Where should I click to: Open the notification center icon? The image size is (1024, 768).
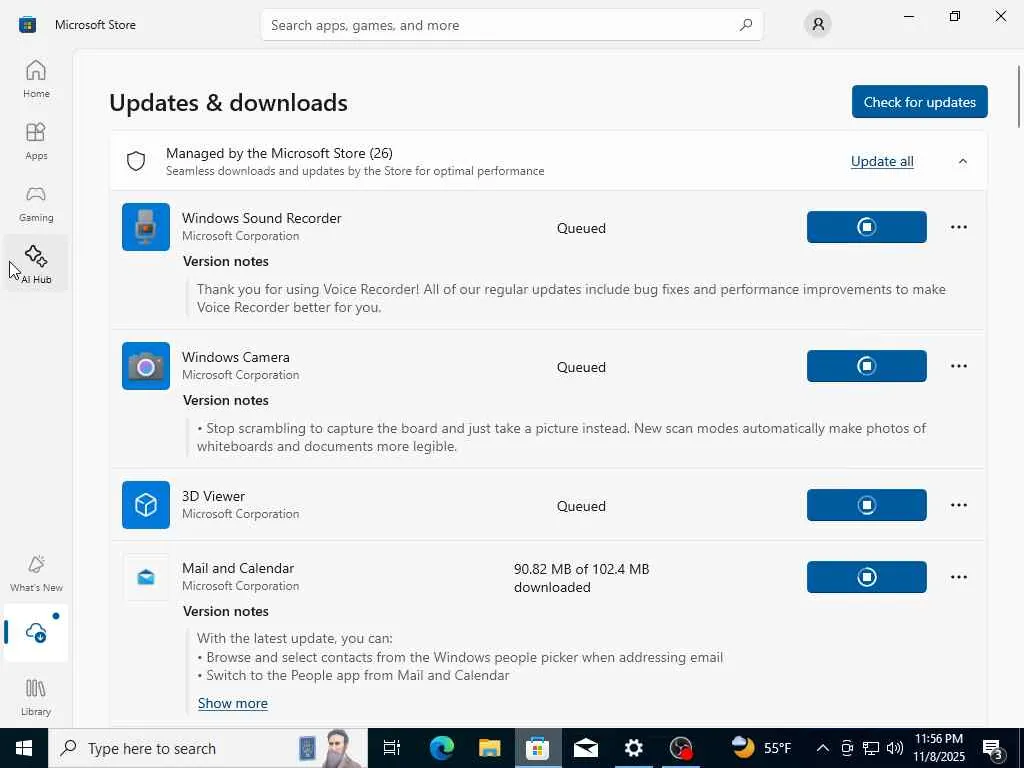[x=993, y=748]
